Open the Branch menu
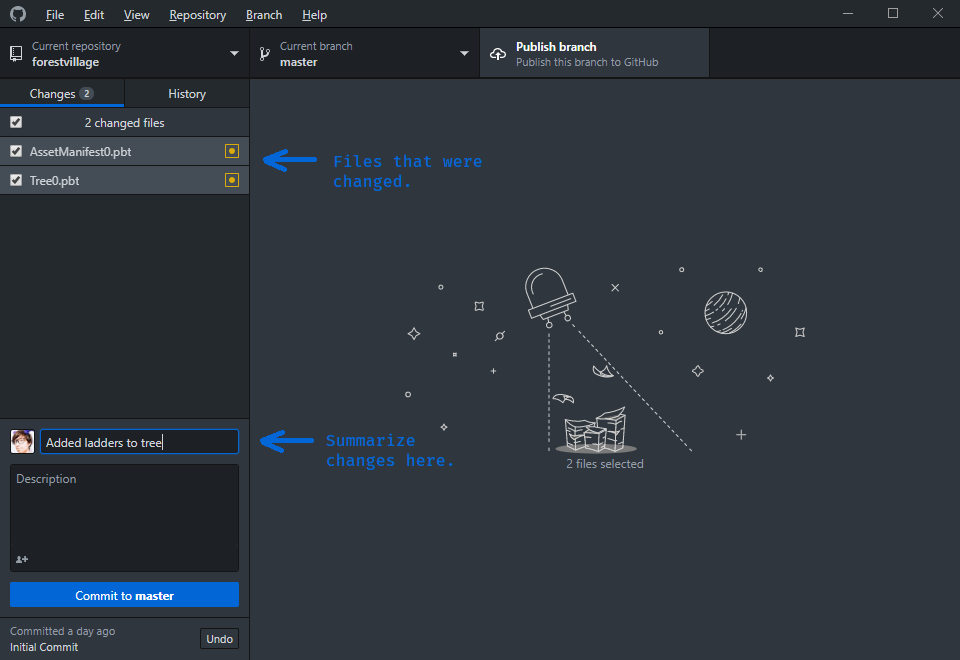Screen dimensions: 960x660 [x=264, y=15]
